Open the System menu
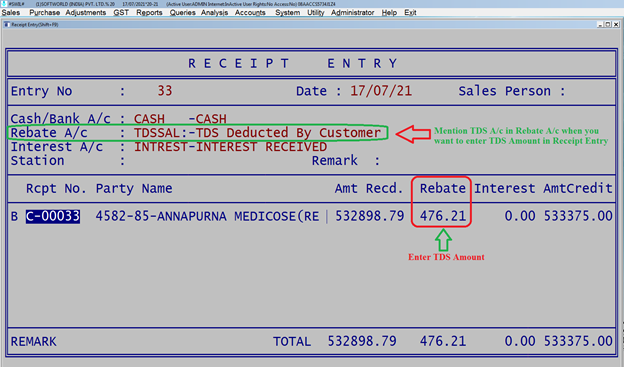This screenshot has width=624, height=367. [288, 12]
